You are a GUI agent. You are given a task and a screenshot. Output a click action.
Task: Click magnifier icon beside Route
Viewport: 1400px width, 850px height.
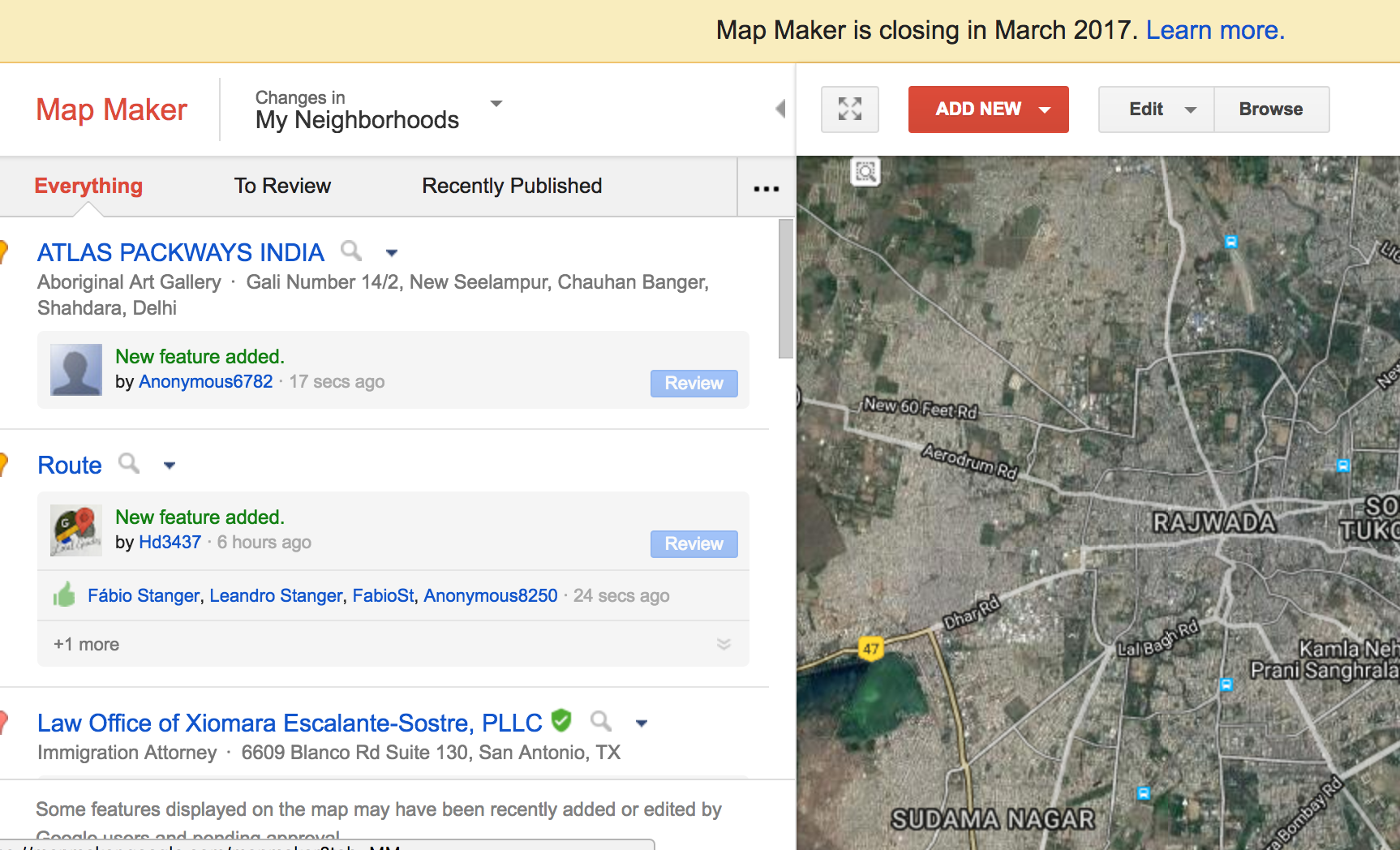coord(129,463)
